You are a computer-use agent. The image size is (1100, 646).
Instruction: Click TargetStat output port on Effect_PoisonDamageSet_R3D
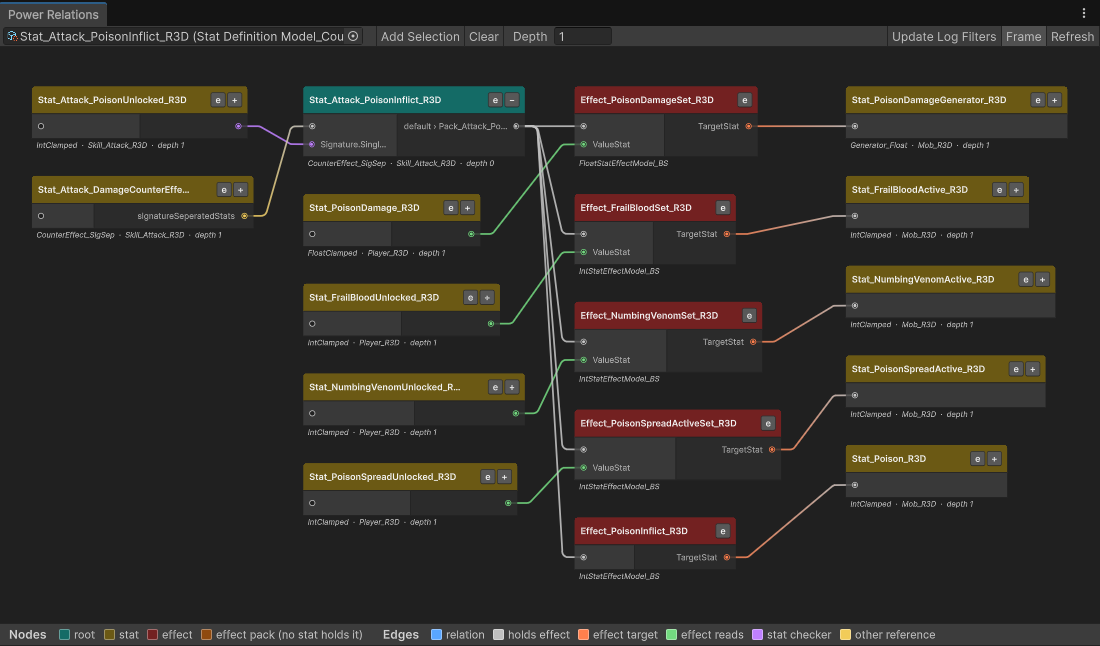click(x=749, y=127)
